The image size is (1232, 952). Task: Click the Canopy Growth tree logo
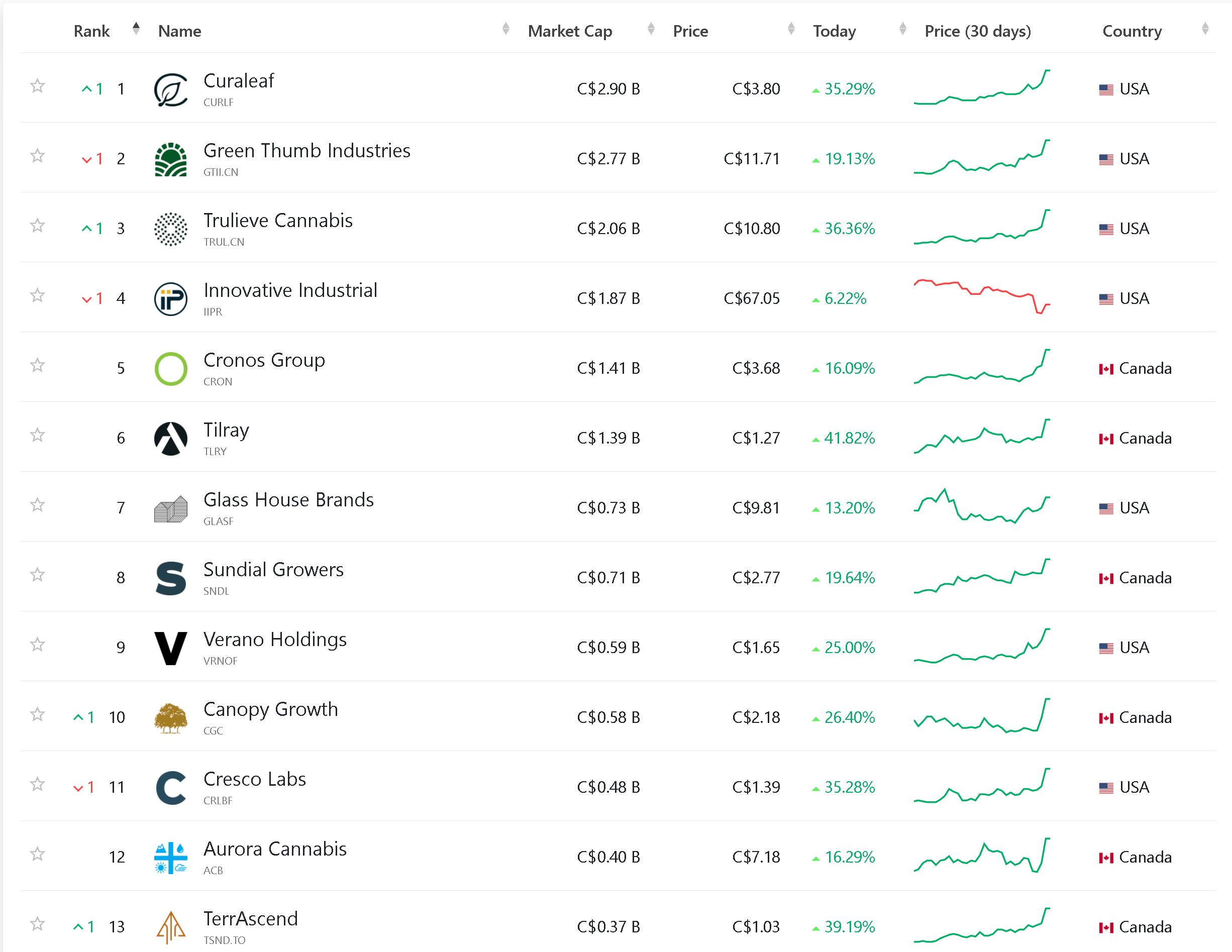click(170, 718)
